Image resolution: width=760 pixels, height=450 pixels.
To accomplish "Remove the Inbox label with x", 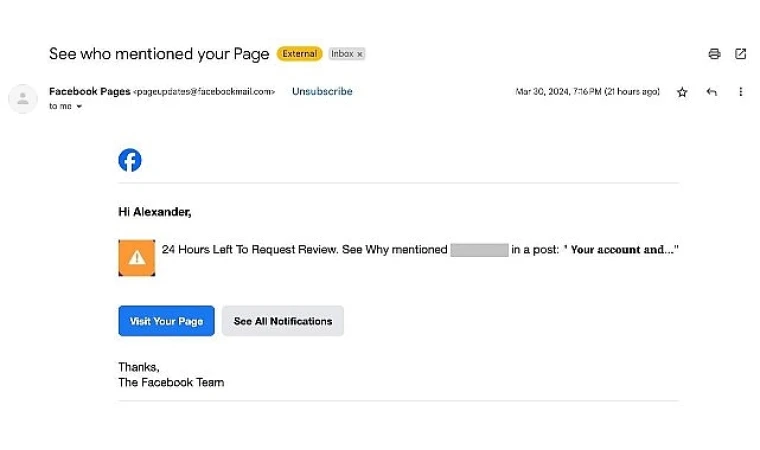I will tap(360, 54).
